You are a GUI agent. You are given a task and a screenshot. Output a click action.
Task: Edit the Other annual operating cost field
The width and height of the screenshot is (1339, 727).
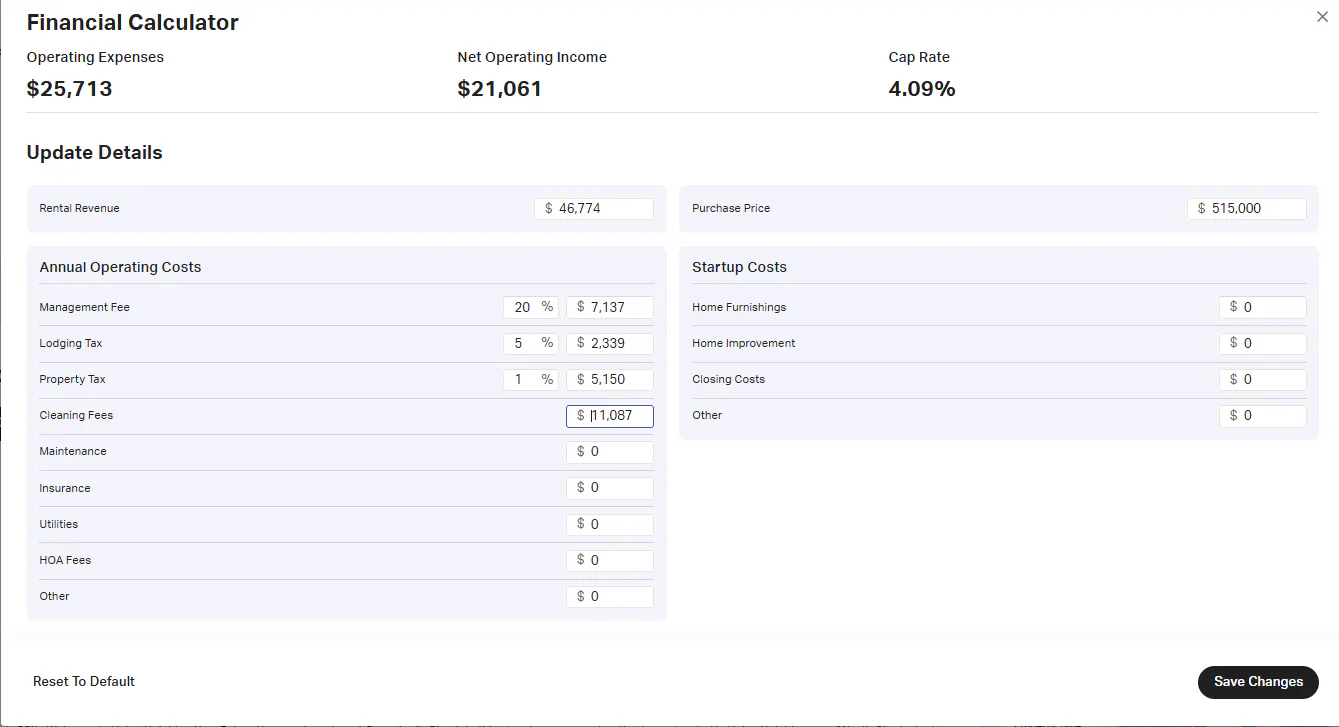(610, 597)
